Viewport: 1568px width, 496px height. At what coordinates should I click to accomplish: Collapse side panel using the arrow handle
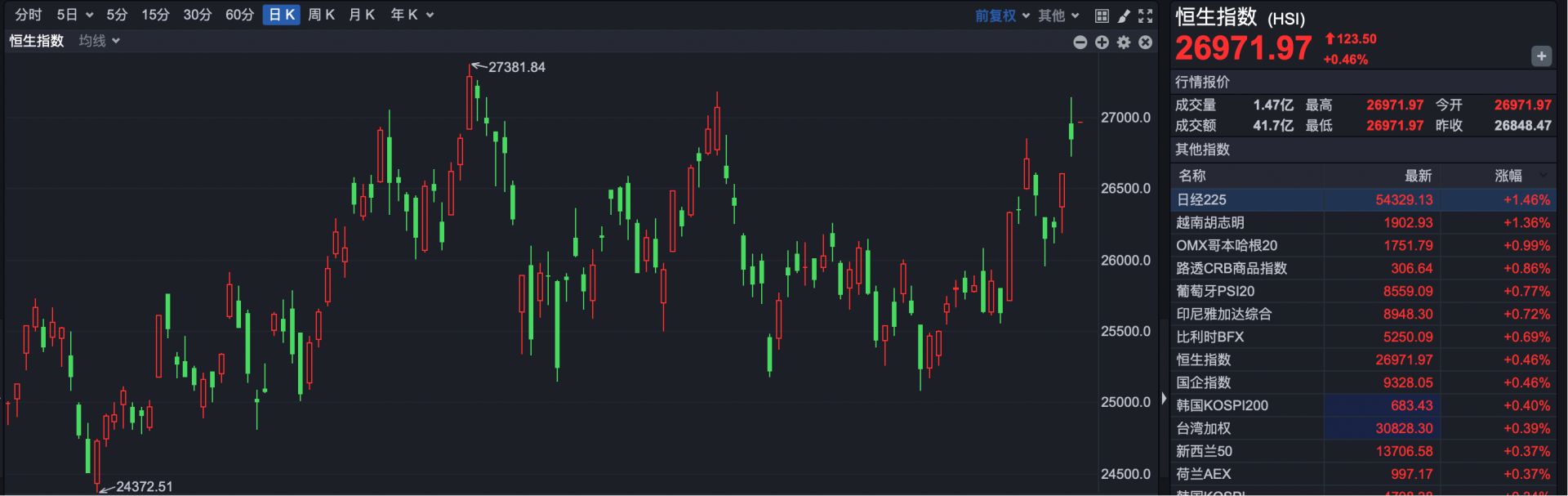[1164, 398]
